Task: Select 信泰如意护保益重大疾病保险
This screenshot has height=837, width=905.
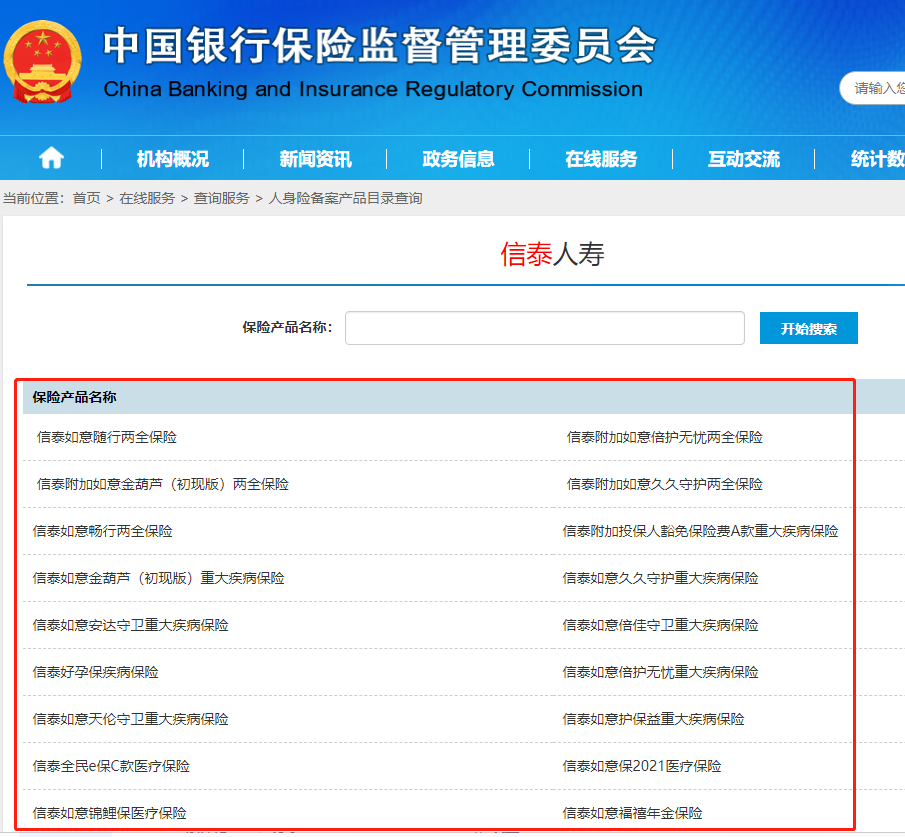Action: [x=654, y=719]
